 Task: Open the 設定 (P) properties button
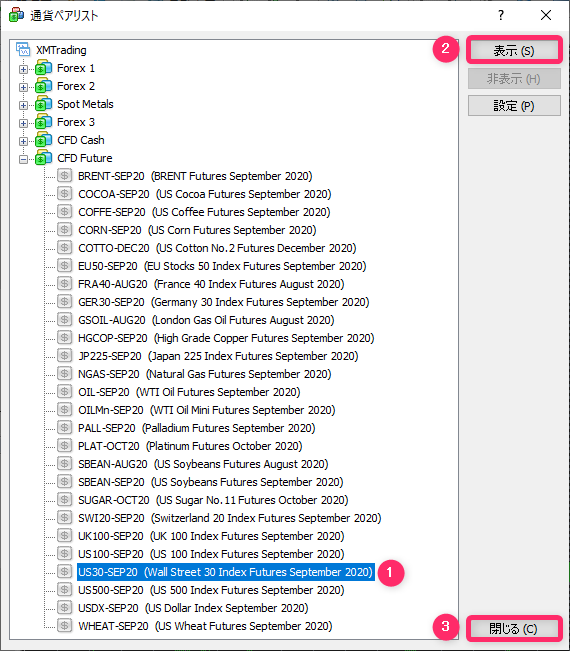coord(514,106)
